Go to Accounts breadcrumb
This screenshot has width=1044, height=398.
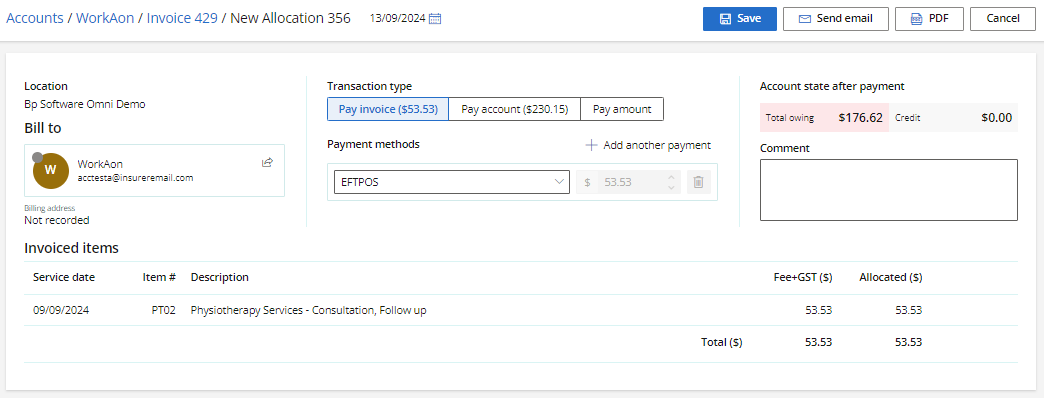pyautogui.click(x=35, y=18)
